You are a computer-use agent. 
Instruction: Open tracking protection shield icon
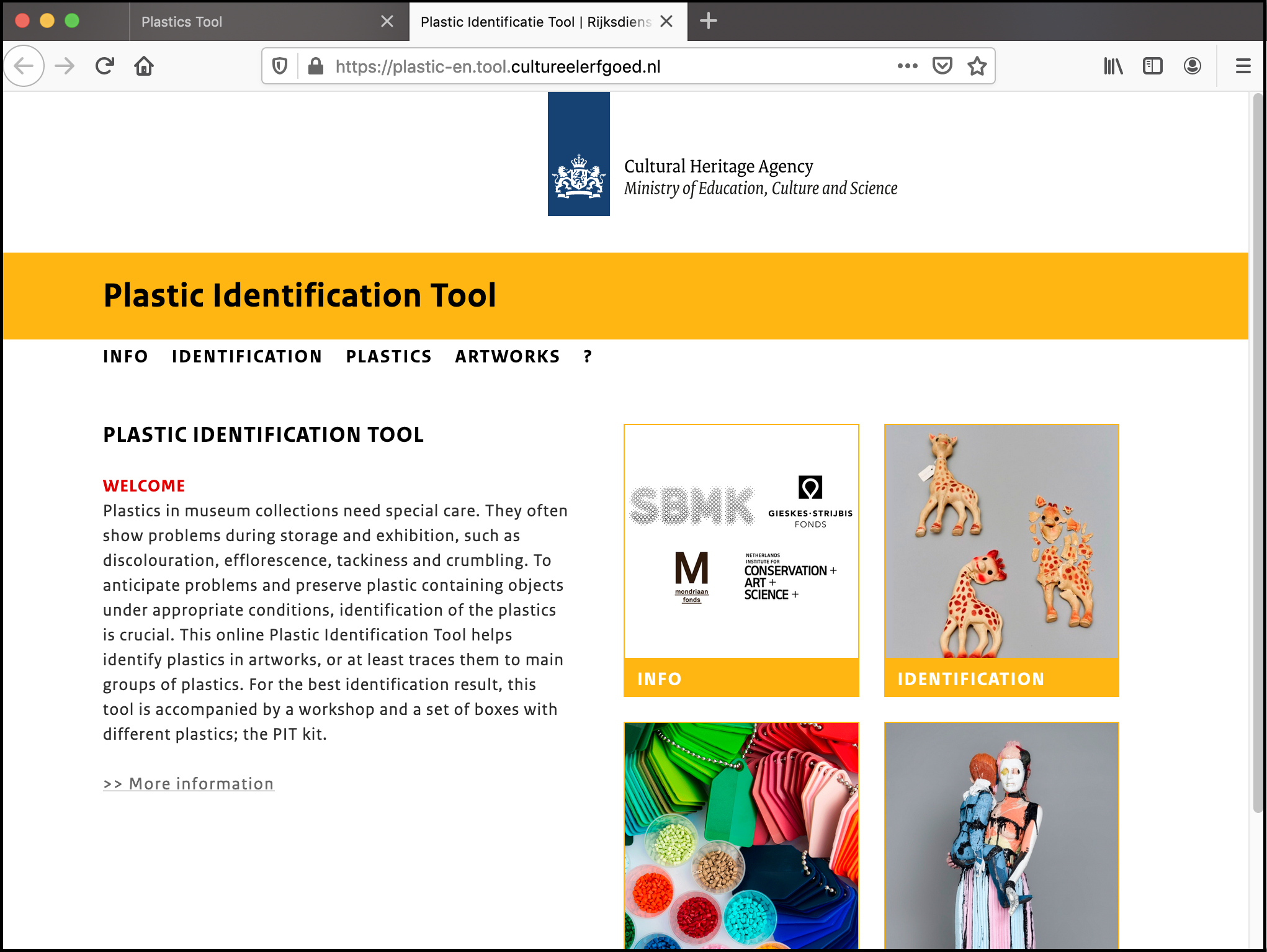coord(280,66)
